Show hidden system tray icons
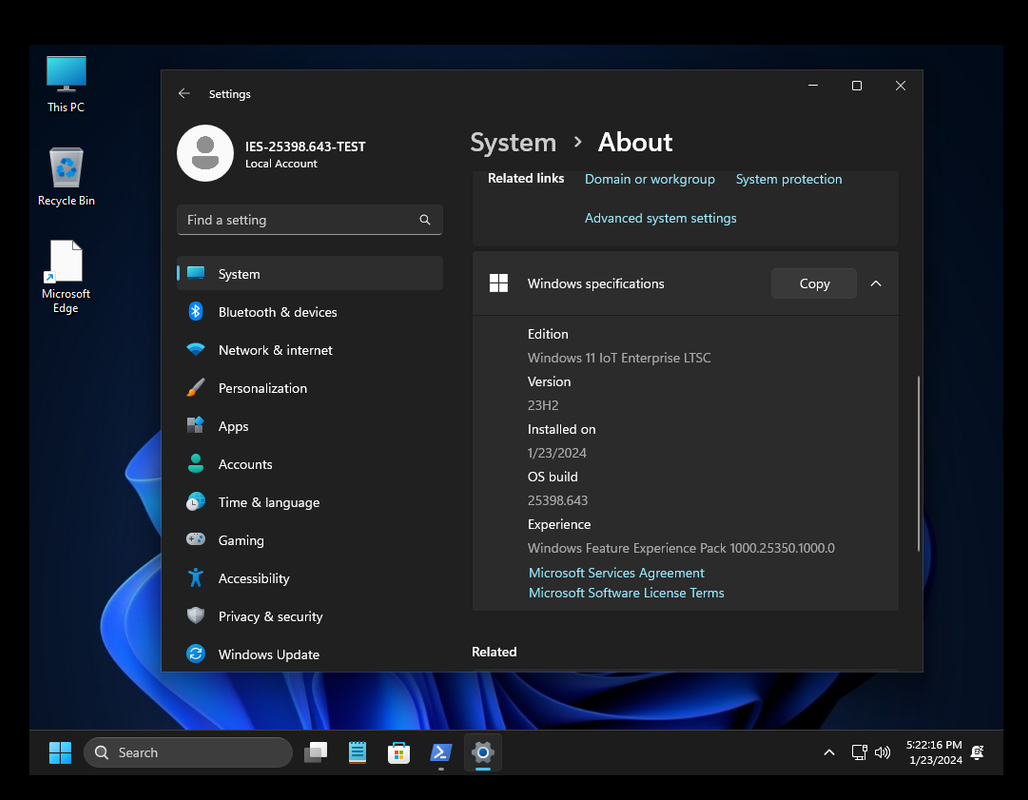 (828, 752)
